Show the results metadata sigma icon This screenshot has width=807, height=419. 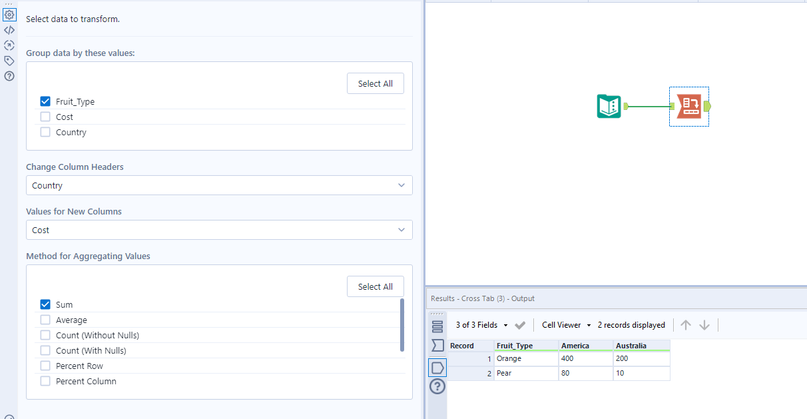(x=437, y=345)
